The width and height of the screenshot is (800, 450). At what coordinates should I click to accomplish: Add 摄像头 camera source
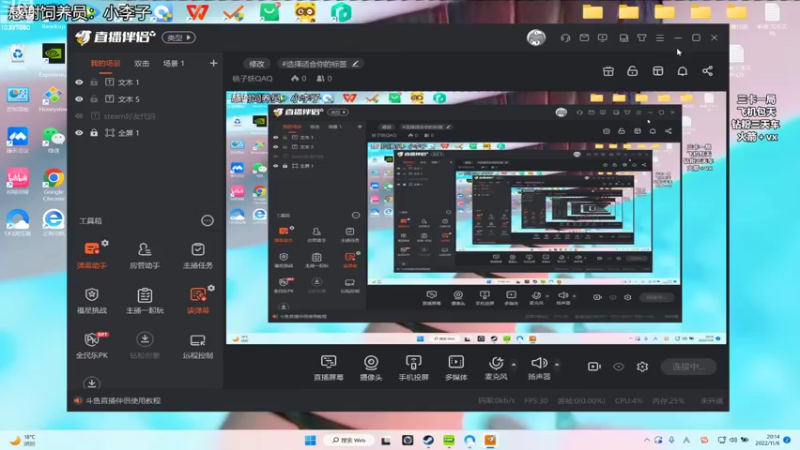pos(371,367)
